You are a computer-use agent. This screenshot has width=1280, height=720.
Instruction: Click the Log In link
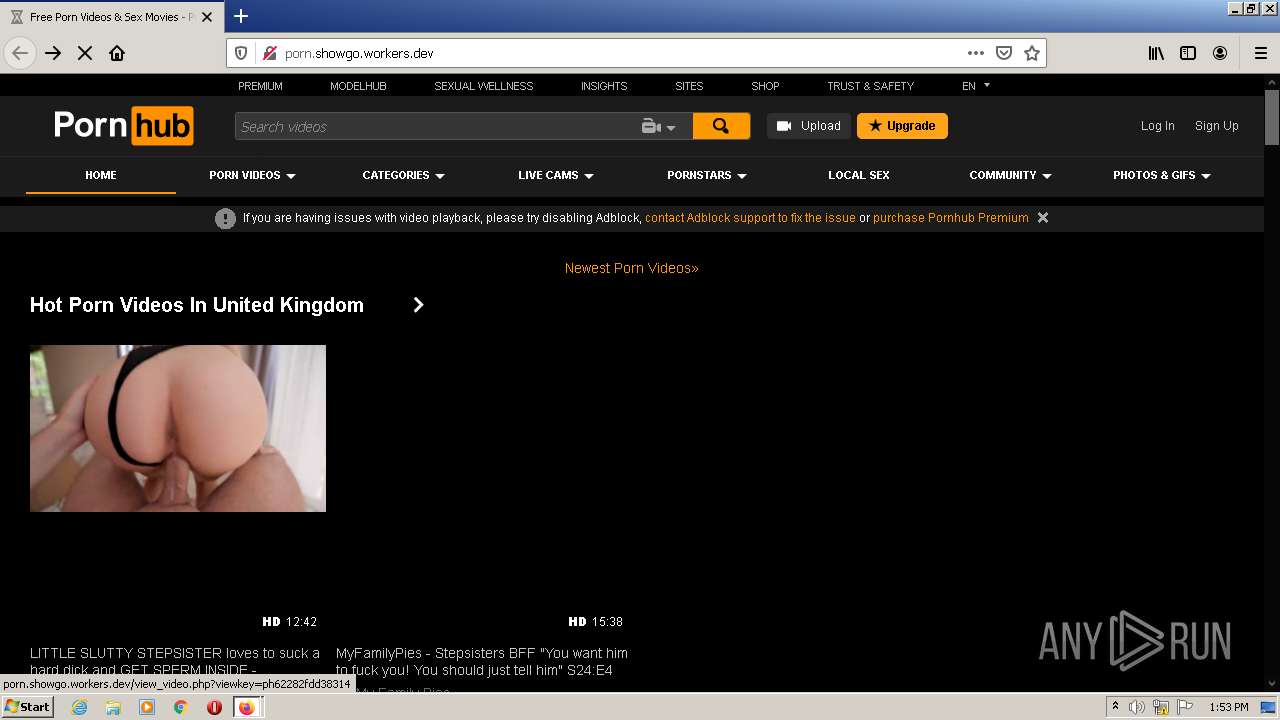pyautogui.click(x=1158, y=126)
